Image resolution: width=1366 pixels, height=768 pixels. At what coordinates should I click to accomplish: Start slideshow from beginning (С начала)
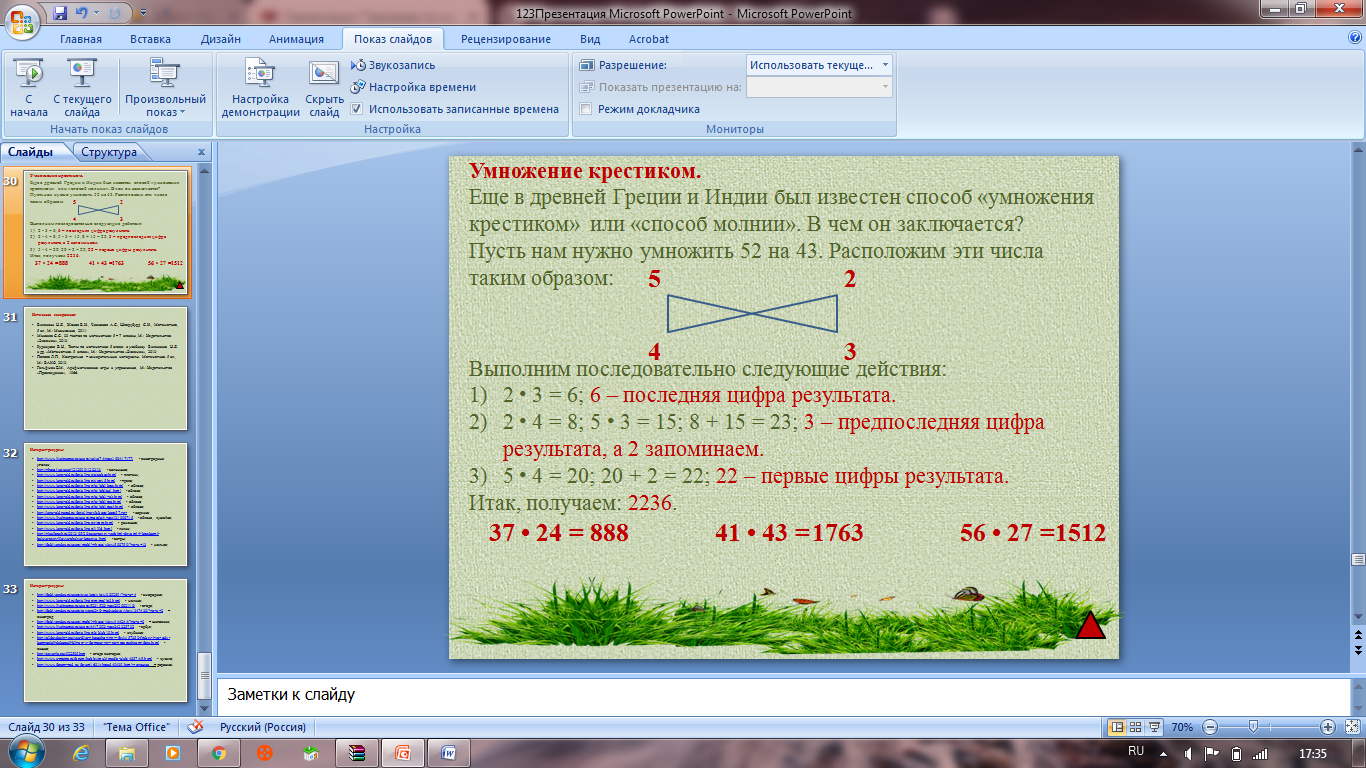click(x=30, y=88)
